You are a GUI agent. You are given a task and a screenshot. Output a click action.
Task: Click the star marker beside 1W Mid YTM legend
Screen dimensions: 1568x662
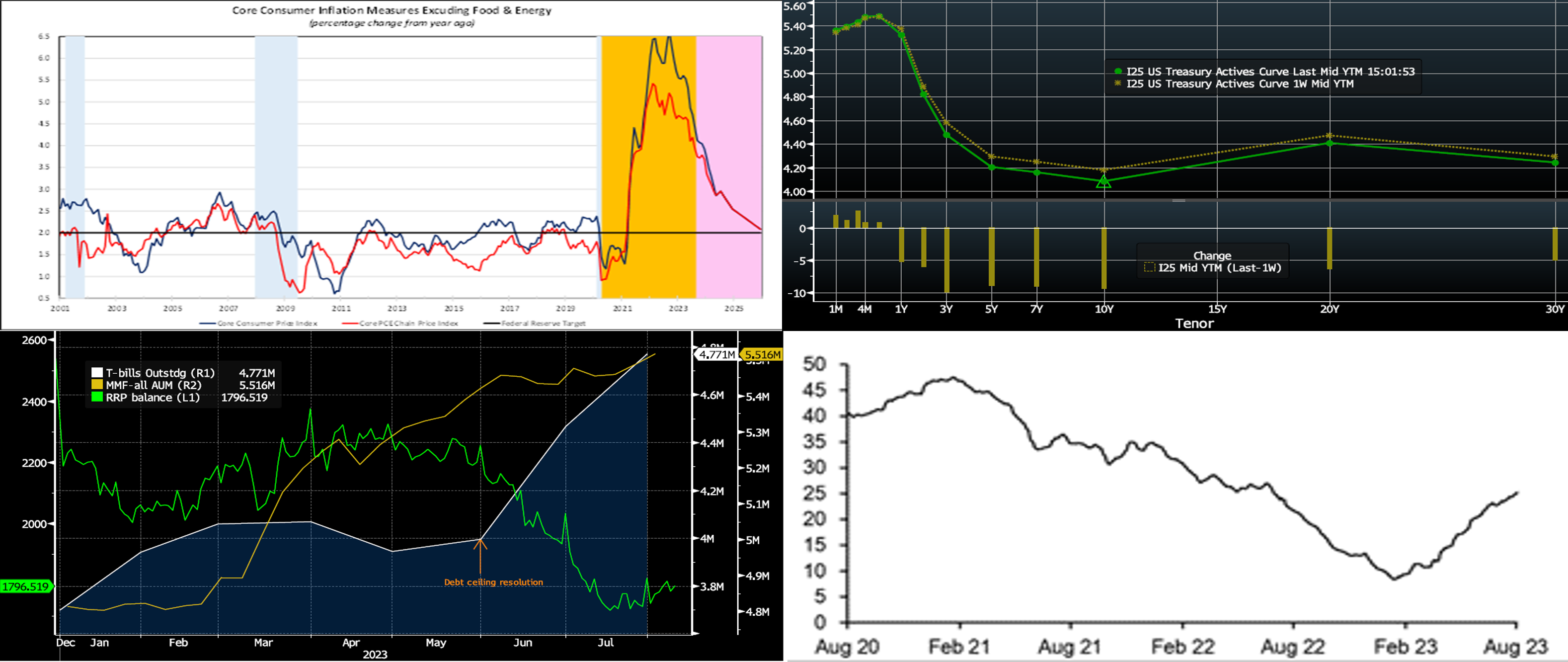(x=1117, y=83)
